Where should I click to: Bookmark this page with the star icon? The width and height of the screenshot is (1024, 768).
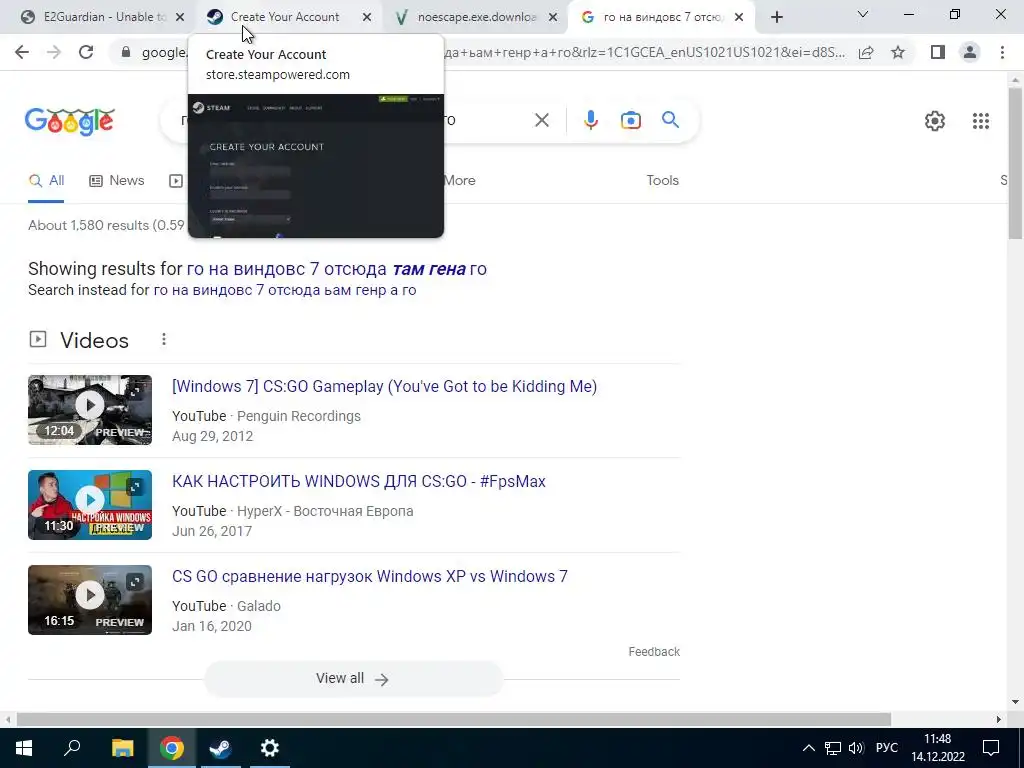pyautogui.click(x=898, y=52)
